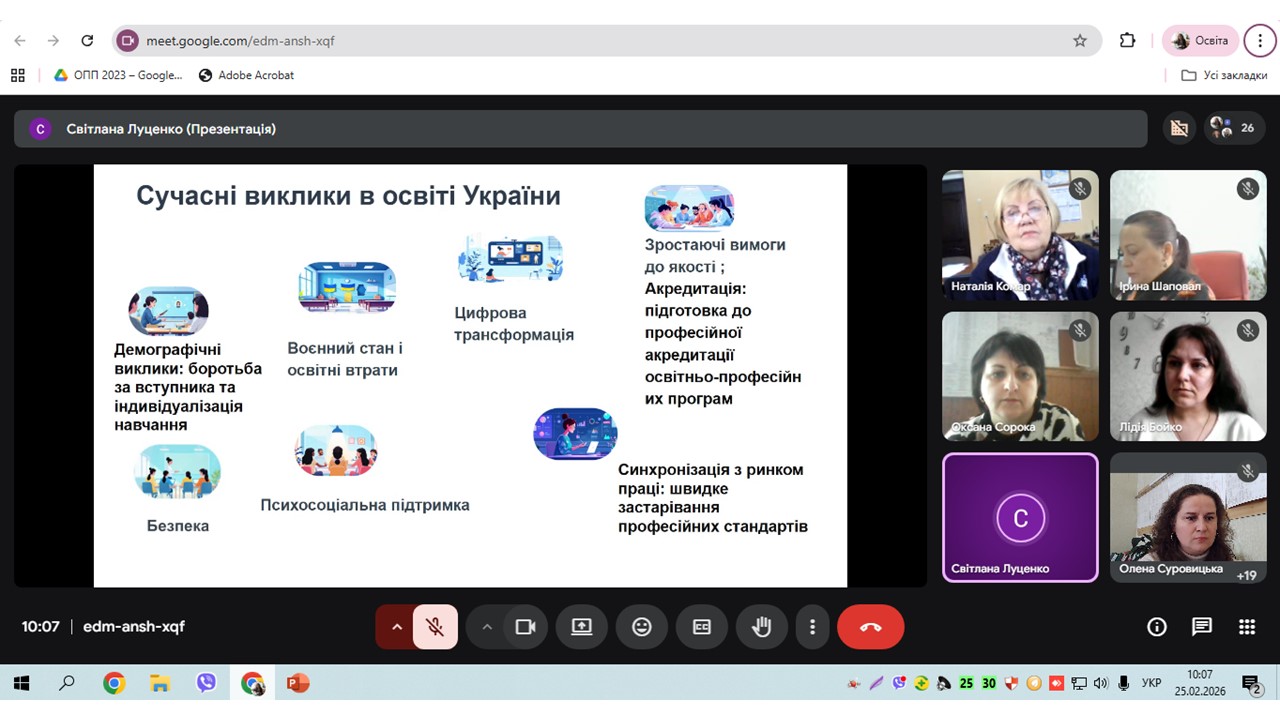Image resolution: width=1280 pixels, height=720 pixels.
Task: Open the activities grid icon
Action: 1247,627
